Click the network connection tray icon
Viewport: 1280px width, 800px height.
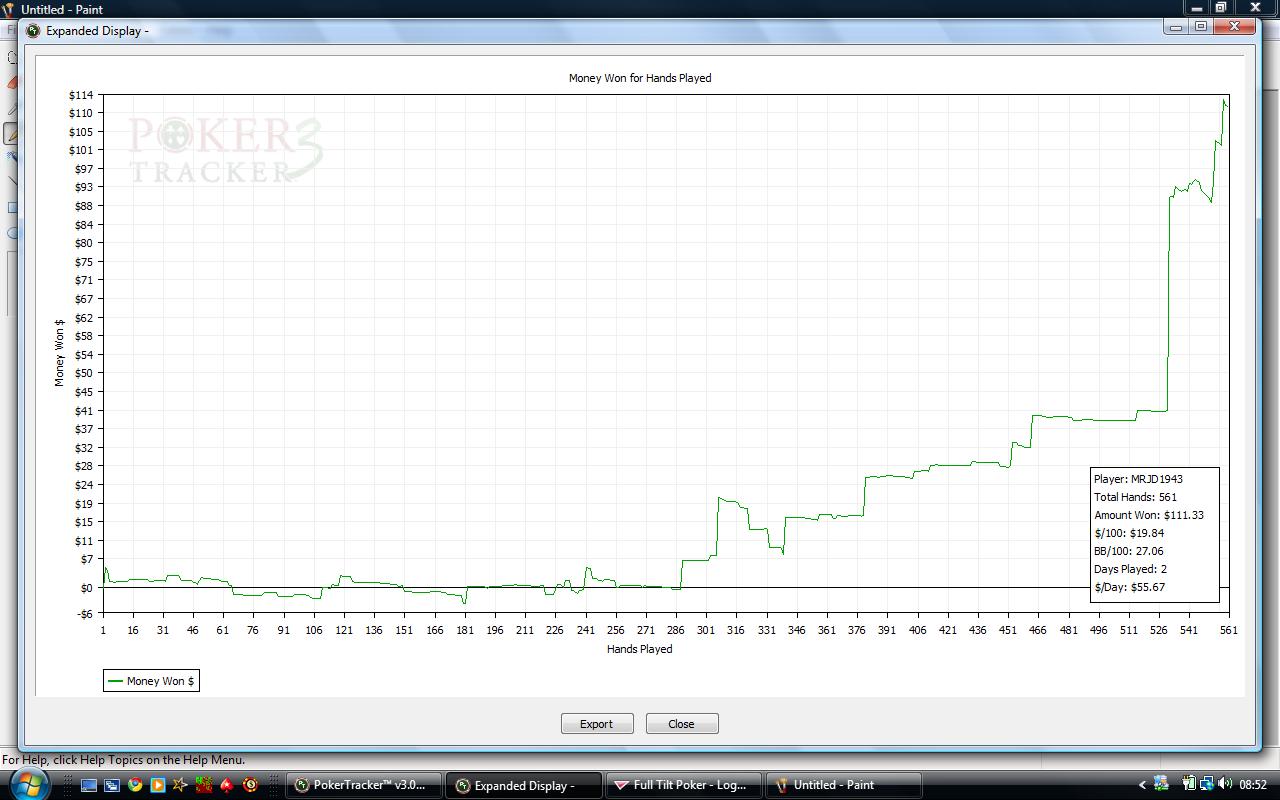tap(1207, 784)
